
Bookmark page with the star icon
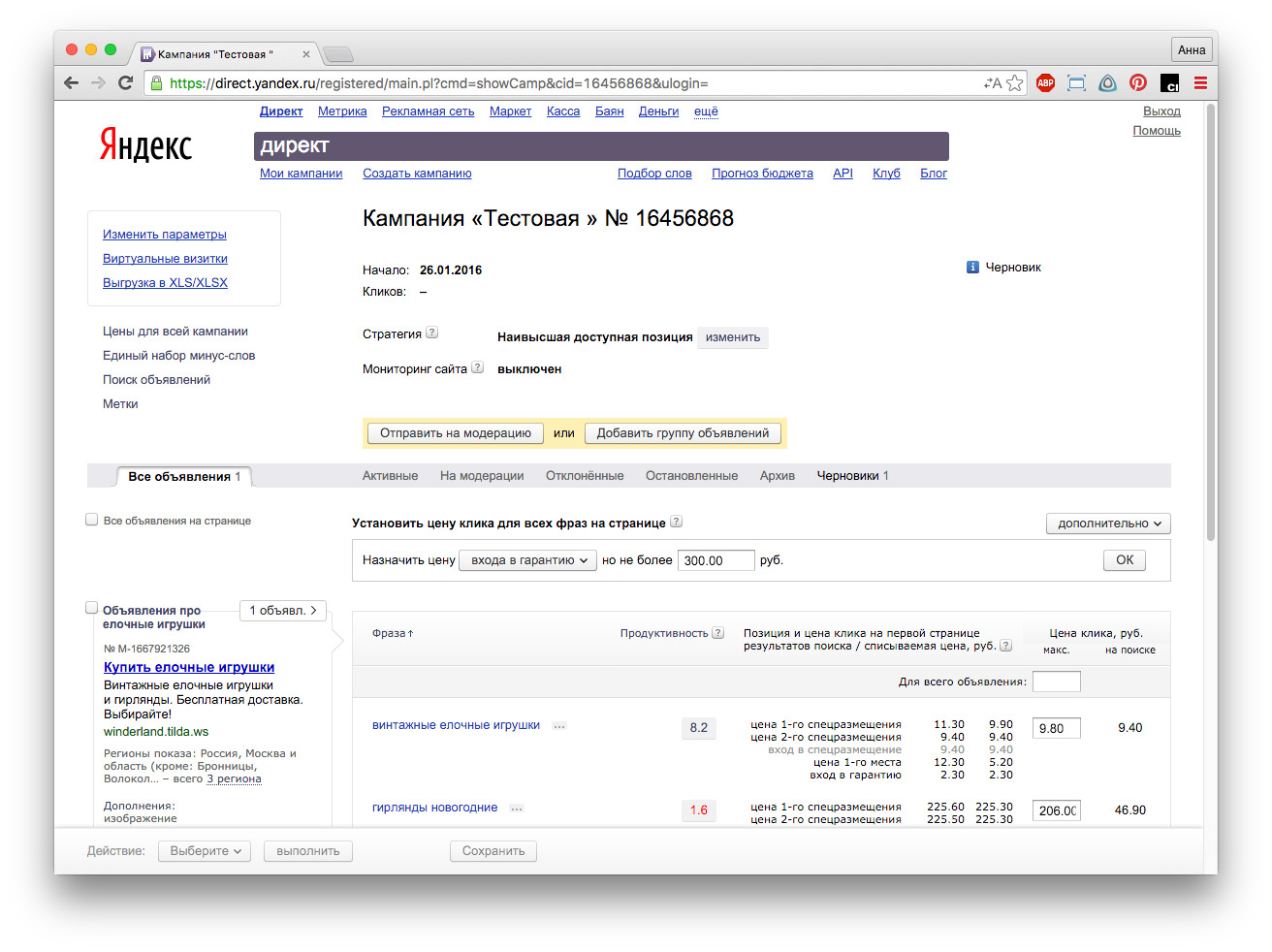pos(1015,83)
